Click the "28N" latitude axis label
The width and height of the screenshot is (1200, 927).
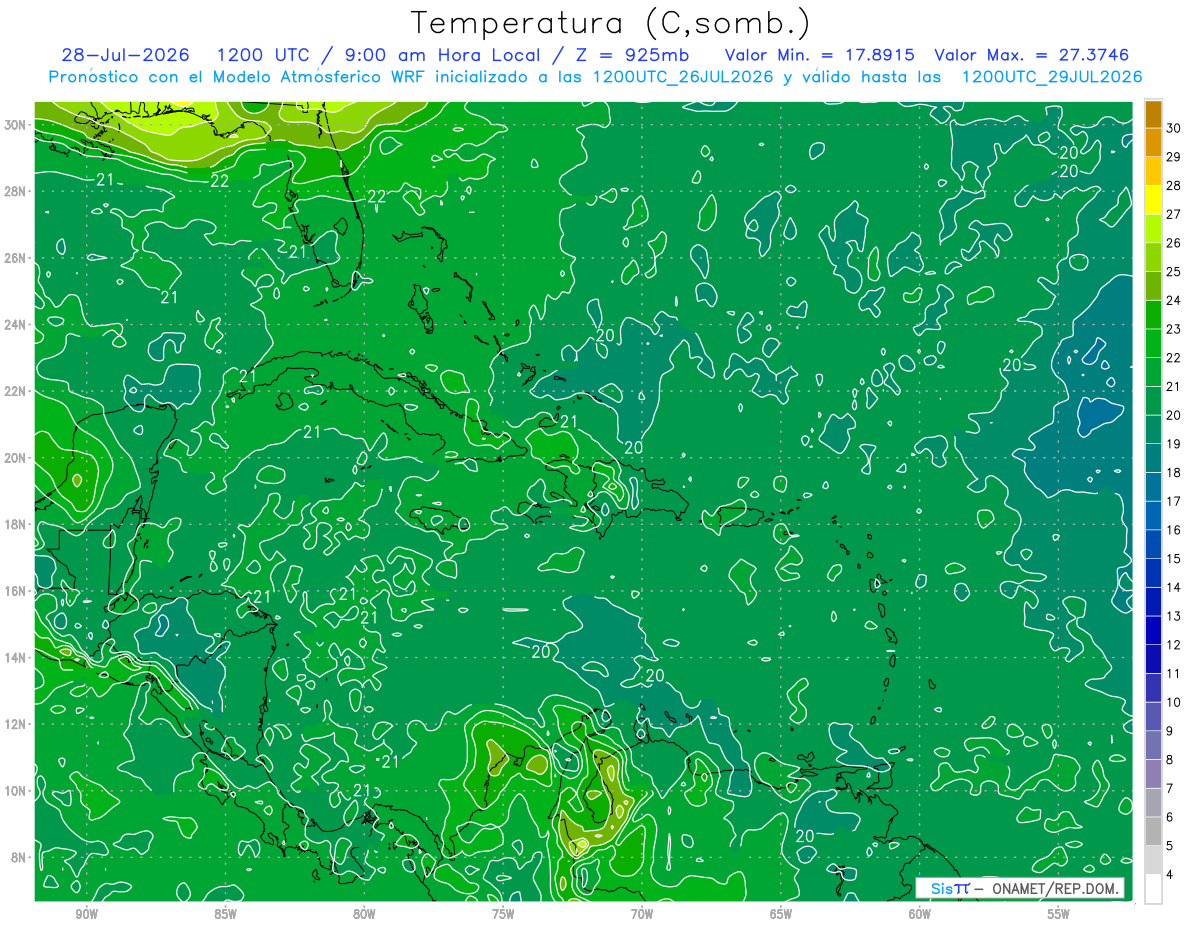click(16, 191)
